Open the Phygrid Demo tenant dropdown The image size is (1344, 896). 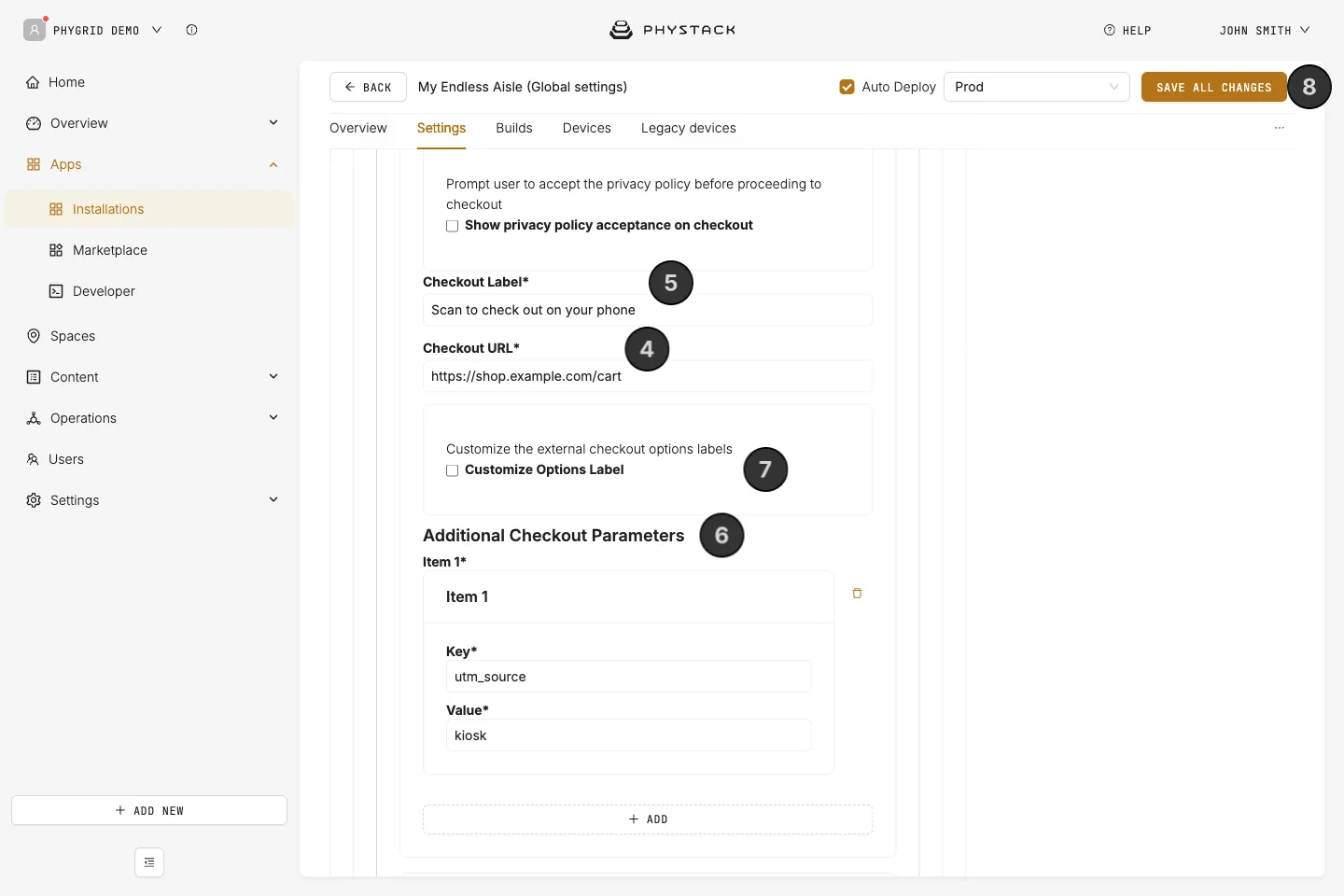tap(107, 30)
